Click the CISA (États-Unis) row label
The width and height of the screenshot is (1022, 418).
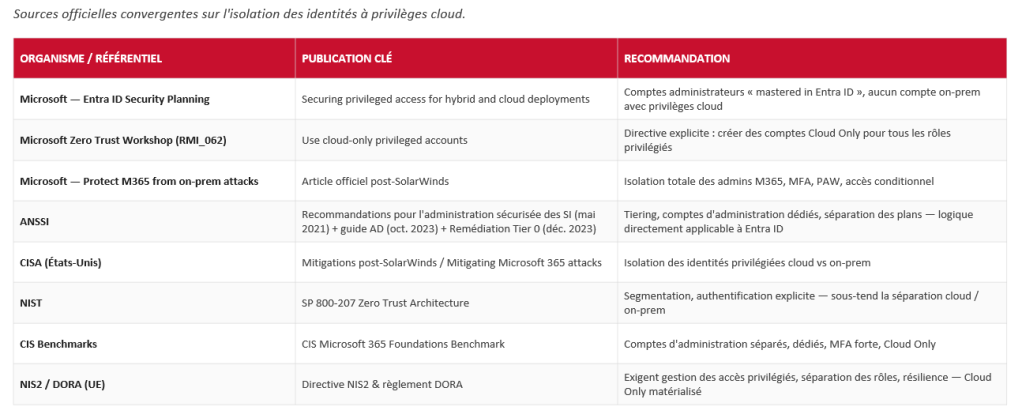[61, 263]
